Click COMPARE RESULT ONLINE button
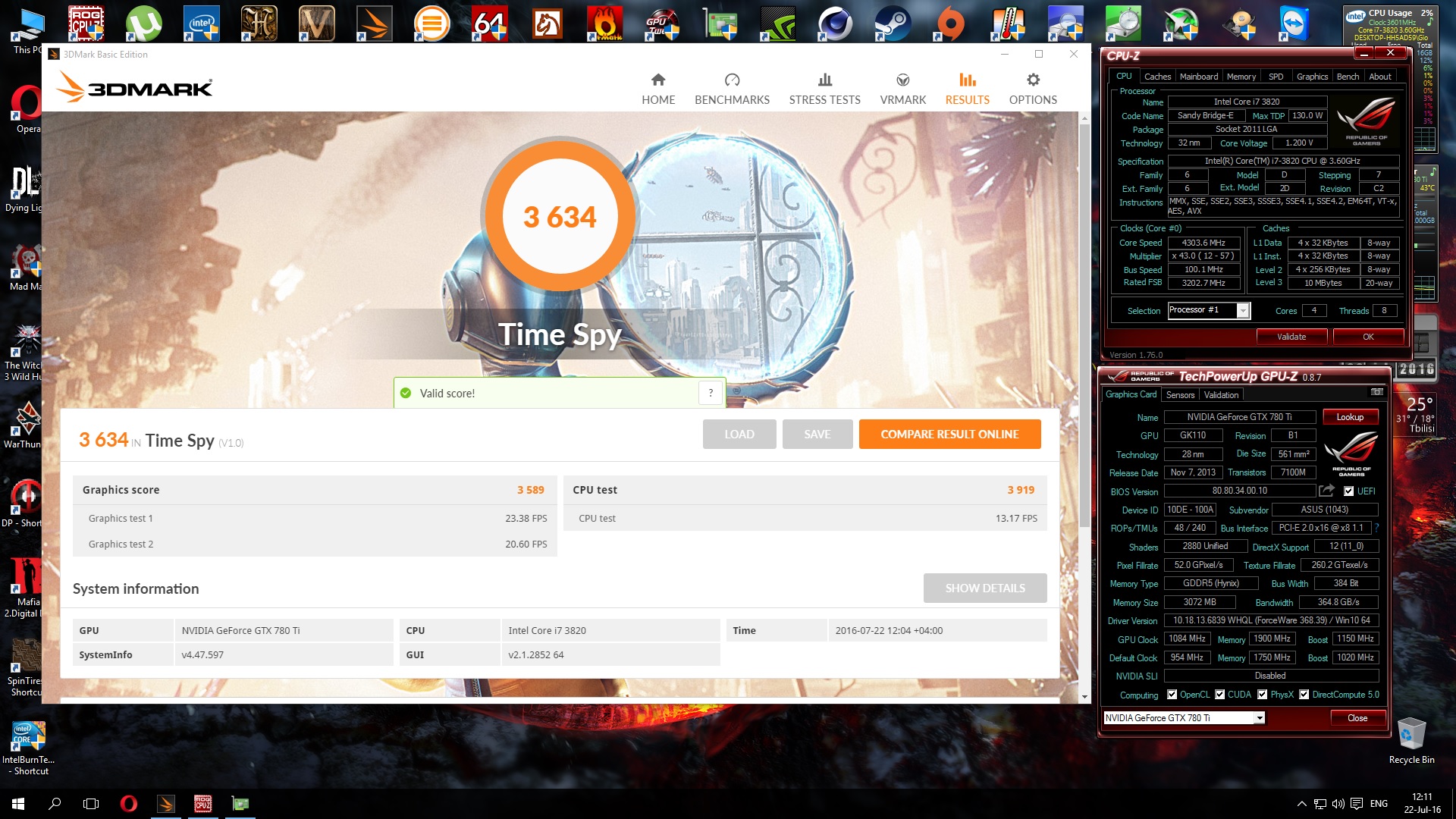Screen dimensions: 1456x819 tap(949, 435)
